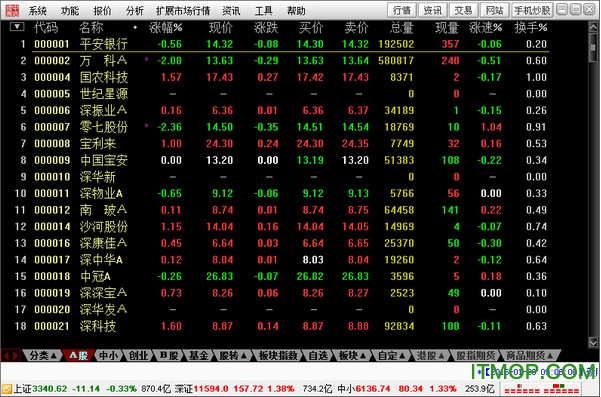Open the 系统 menu
The height and width of the screenshot is (397, 601).
pyautogui.click(x=37, y=11)
